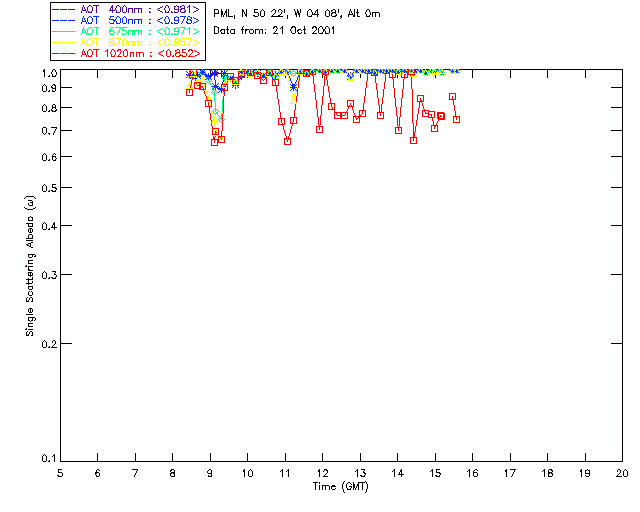Click the 0.9 y-axis tick label
Image resolution: width=640 pixels, height=512 pixels.
click(x=49, y=88)
